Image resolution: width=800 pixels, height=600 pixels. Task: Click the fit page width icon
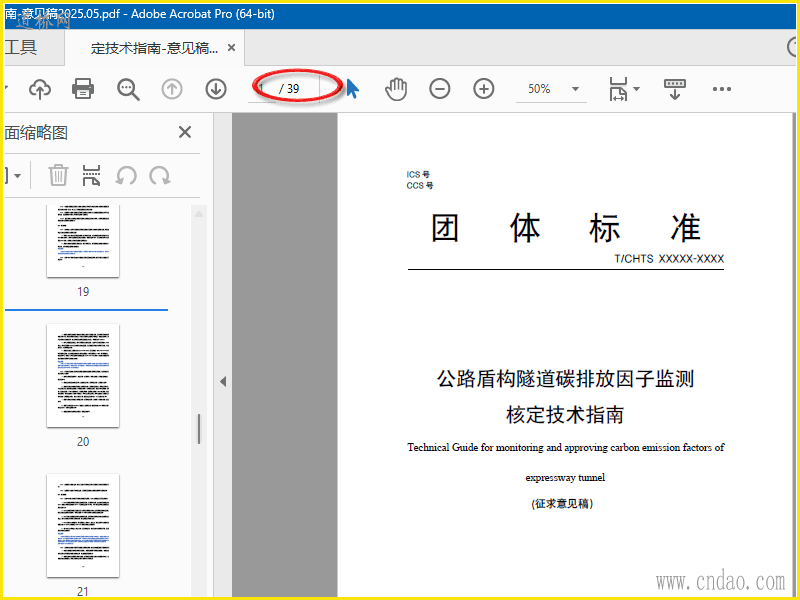618,89
